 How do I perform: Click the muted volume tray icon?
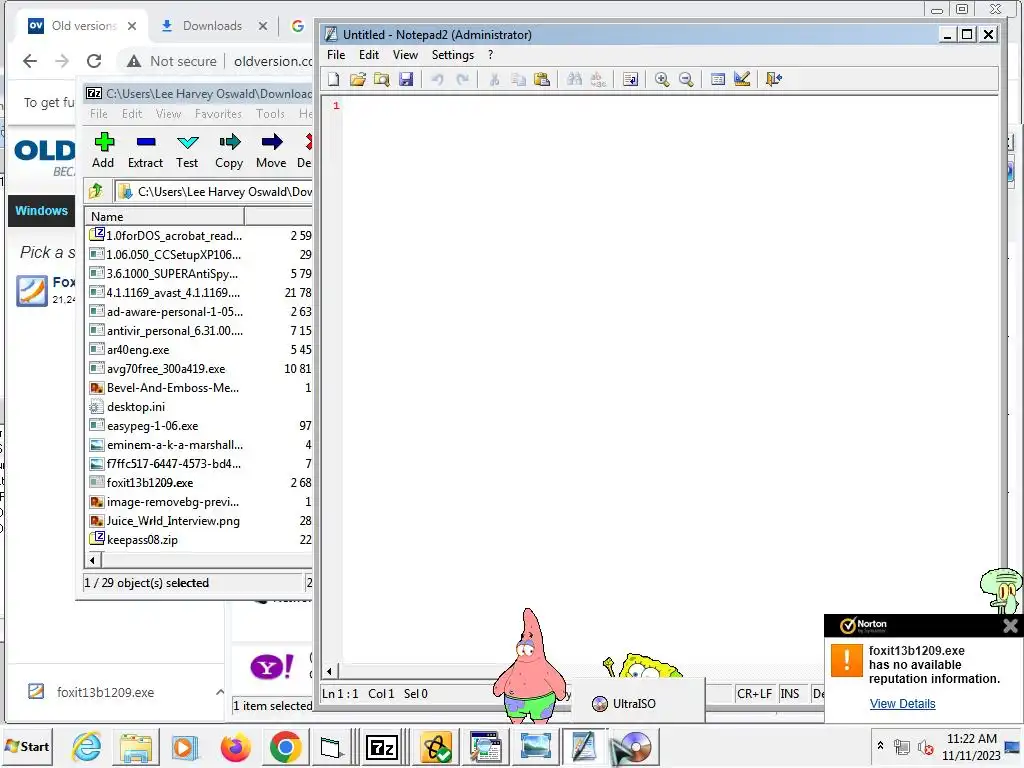(x=925, y=747)
